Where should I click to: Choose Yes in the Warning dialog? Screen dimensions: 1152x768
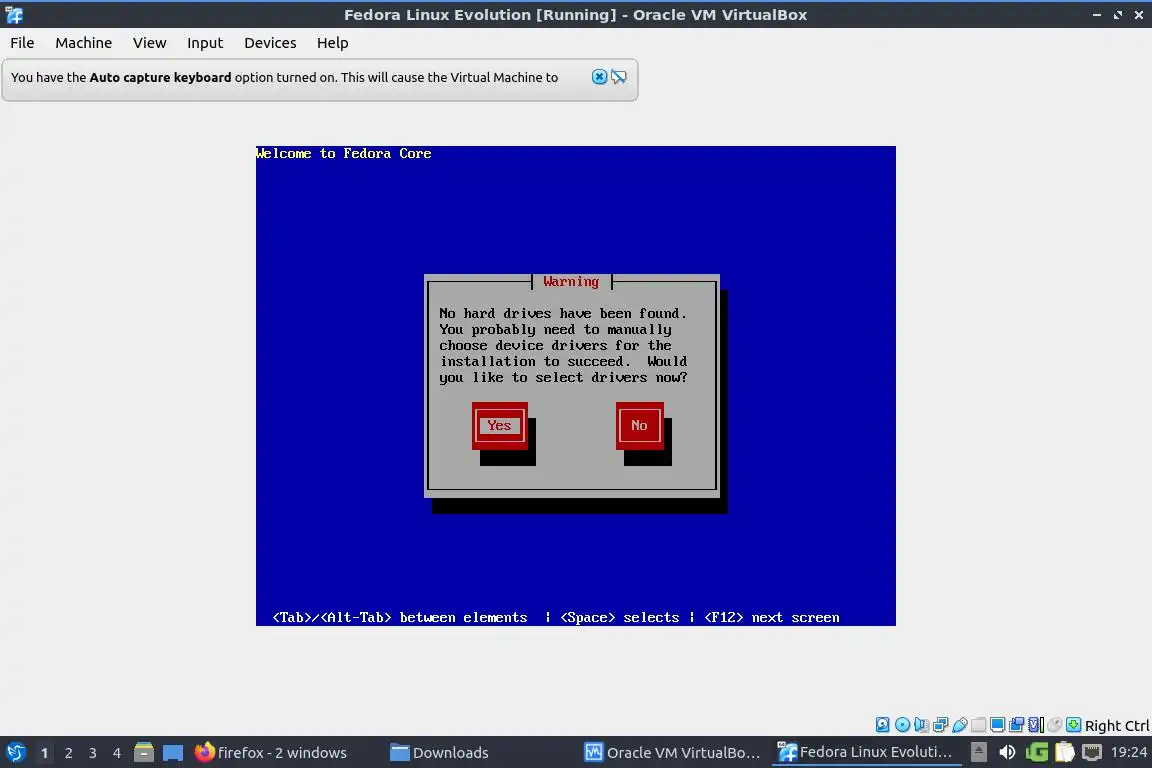point(500,426)
